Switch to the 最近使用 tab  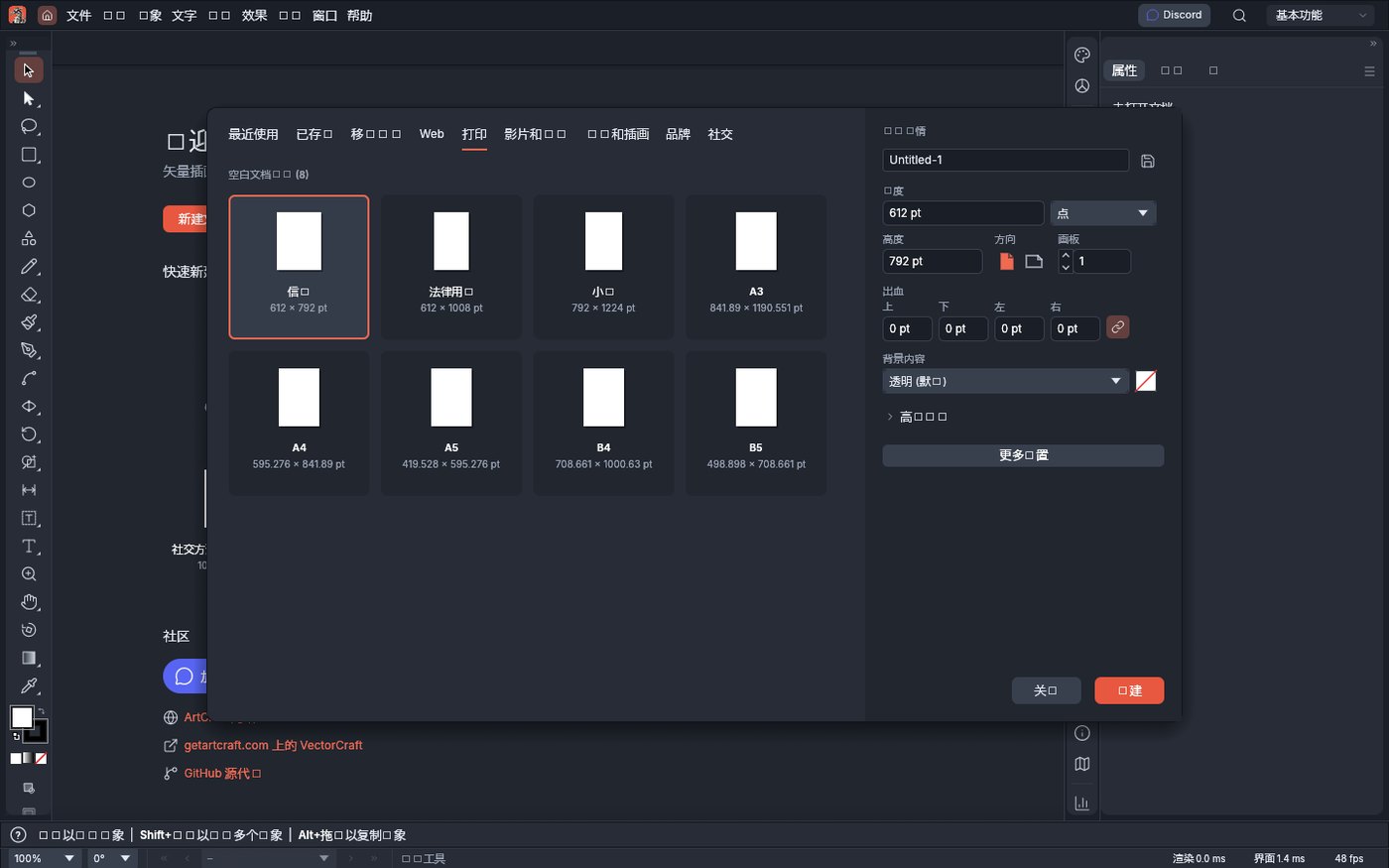click(x=253, y=134)
